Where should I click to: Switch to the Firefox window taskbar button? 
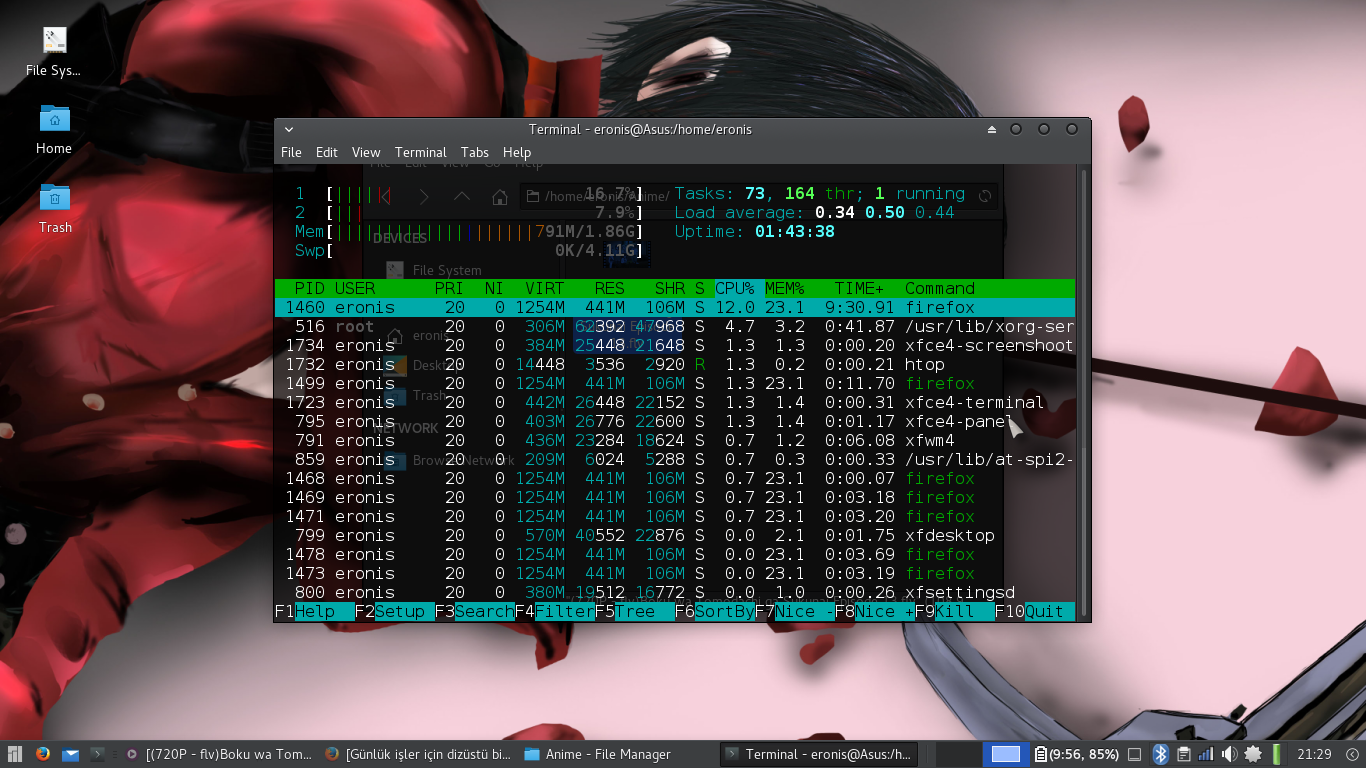click(x=419, y=754)
